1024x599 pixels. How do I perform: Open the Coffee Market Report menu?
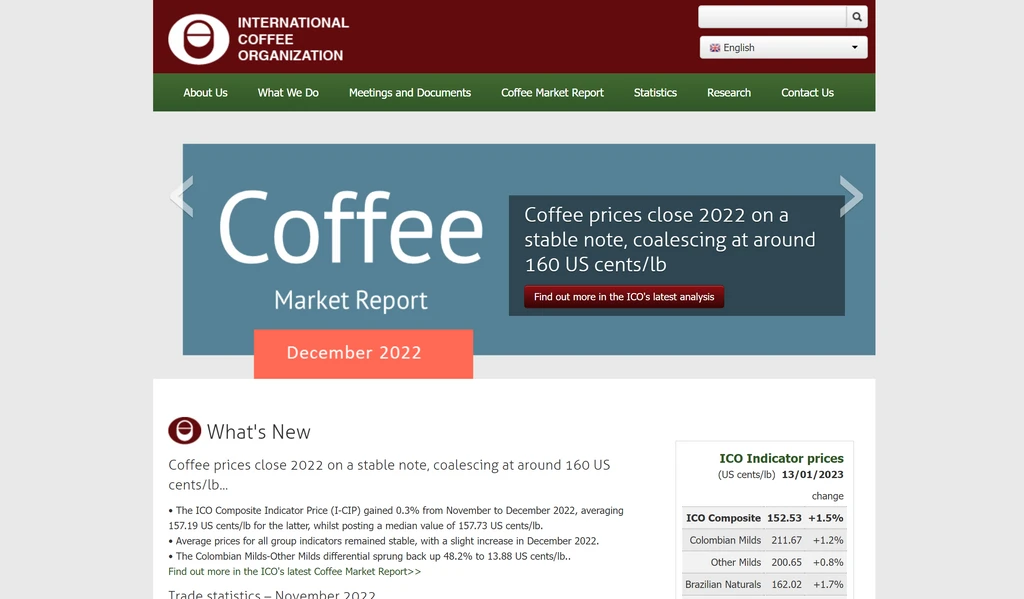552,93
